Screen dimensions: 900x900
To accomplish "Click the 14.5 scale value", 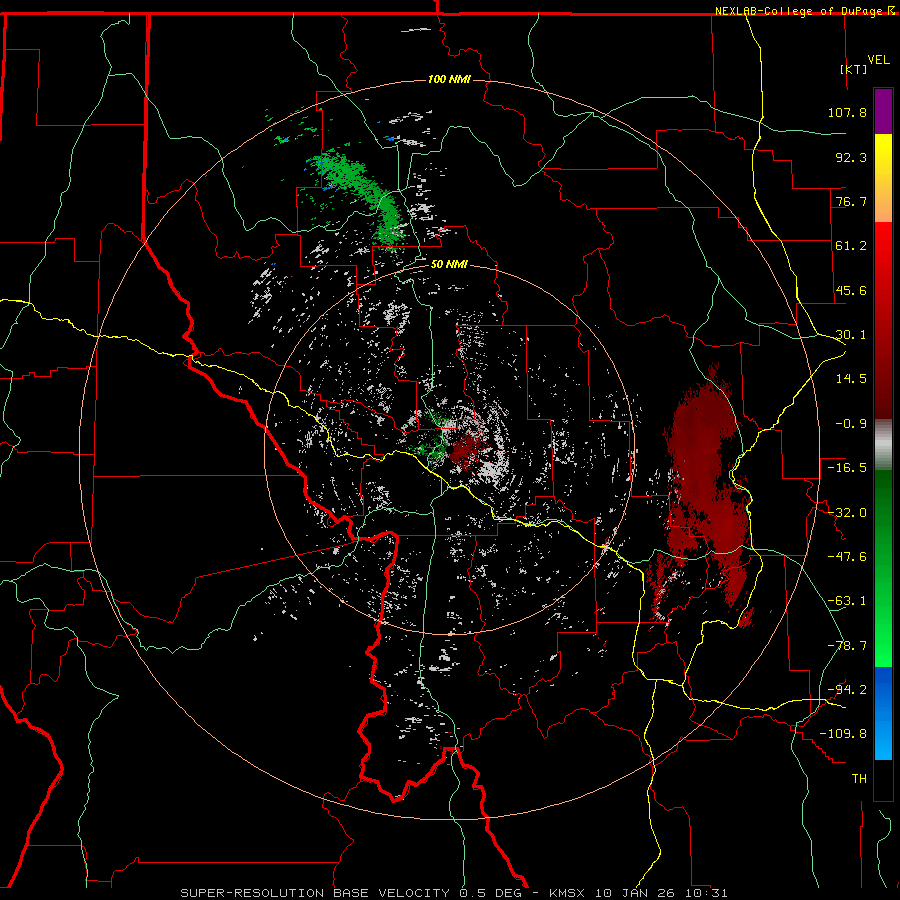I will click(x=851, y=379).
